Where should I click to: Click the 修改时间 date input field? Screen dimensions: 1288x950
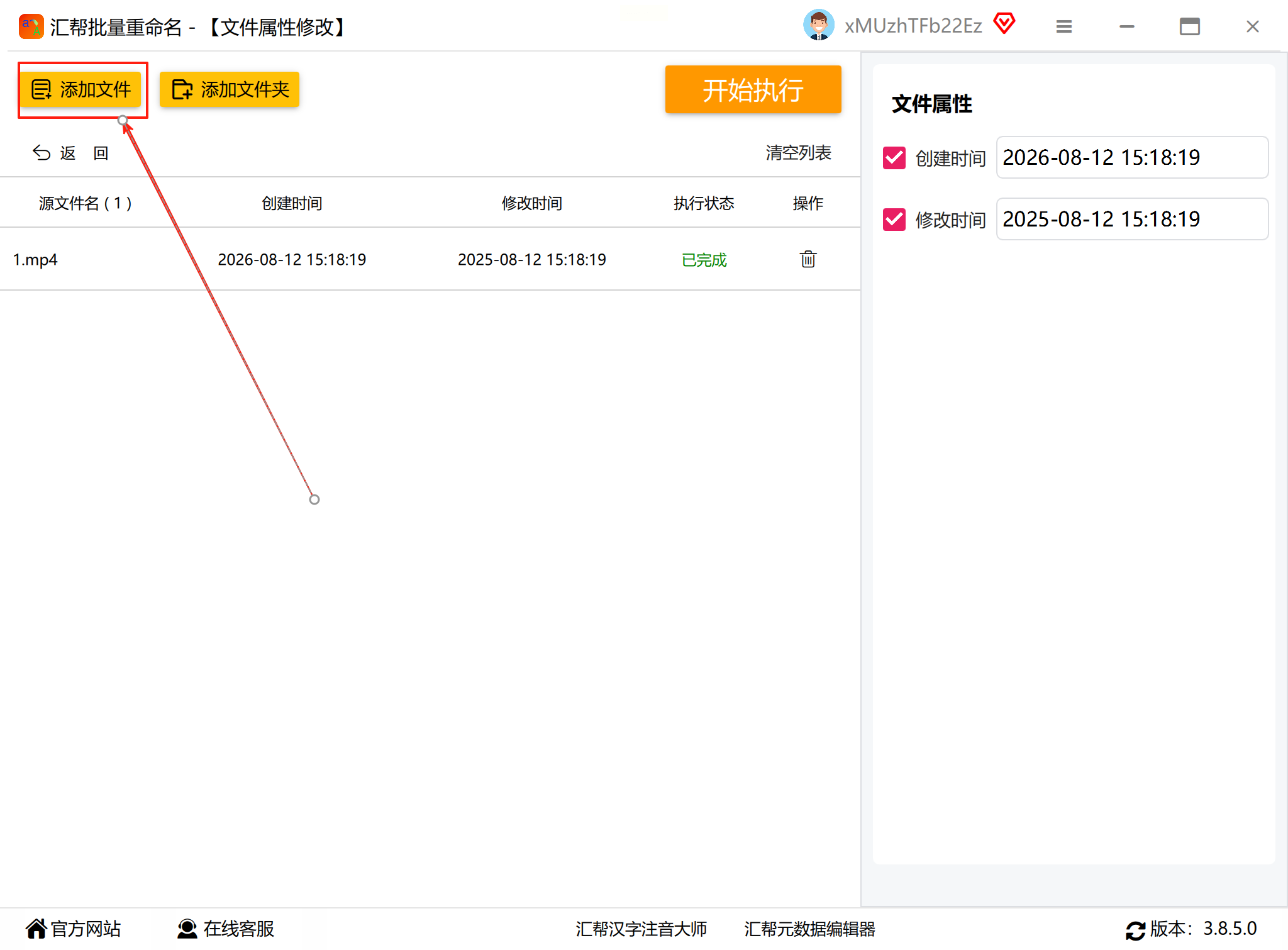pos(1131,219)
